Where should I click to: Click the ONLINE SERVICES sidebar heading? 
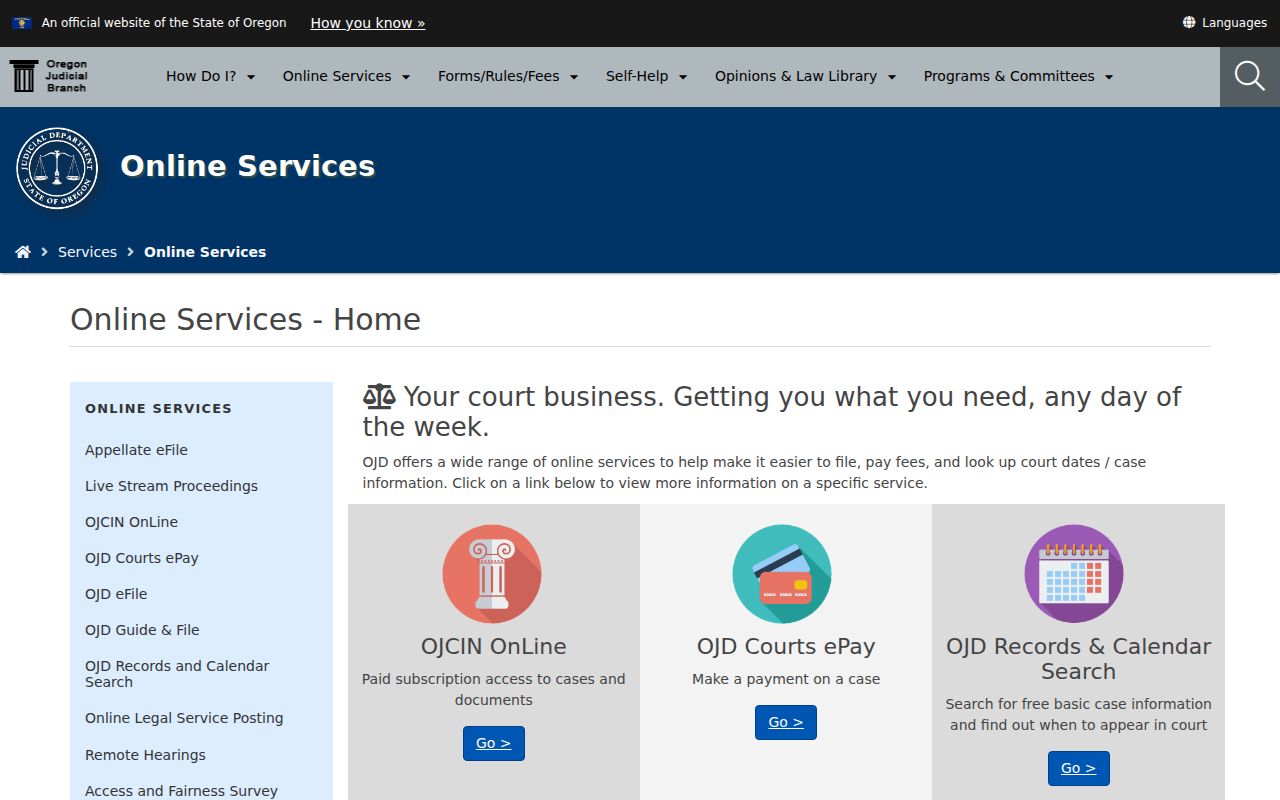click(x=158, y=408)
